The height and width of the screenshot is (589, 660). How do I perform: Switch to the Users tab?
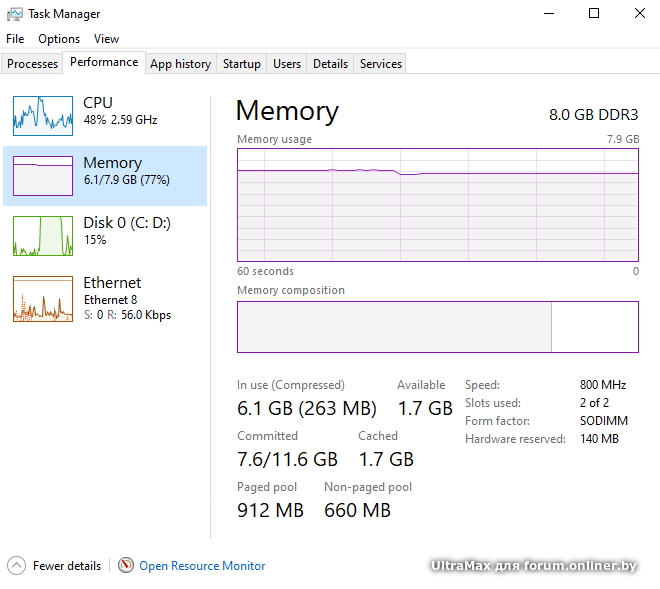pyautogui.click(x=287, y=64)
